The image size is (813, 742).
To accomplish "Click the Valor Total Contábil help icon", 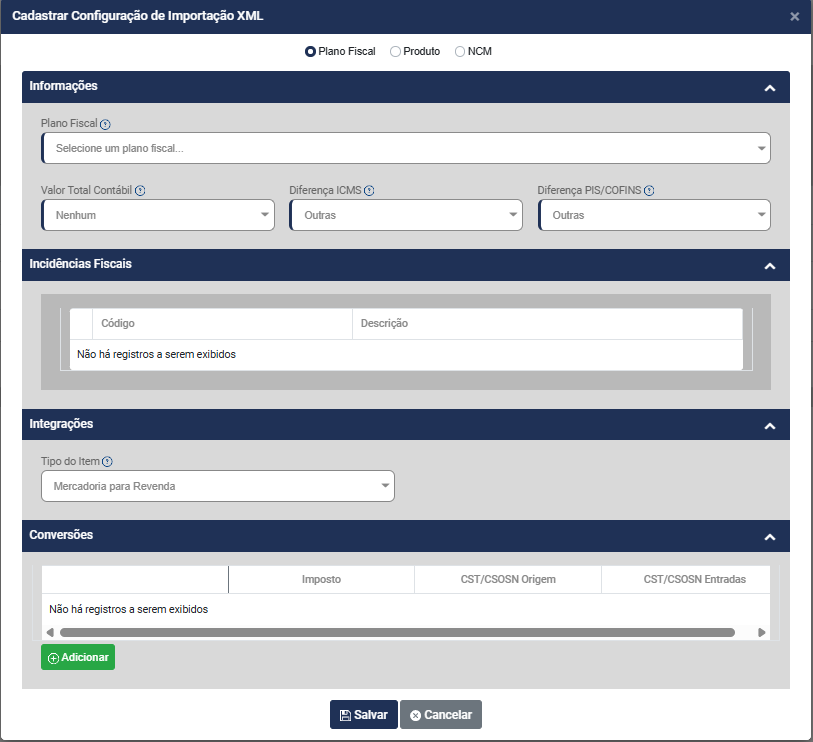I will point(140,191).
